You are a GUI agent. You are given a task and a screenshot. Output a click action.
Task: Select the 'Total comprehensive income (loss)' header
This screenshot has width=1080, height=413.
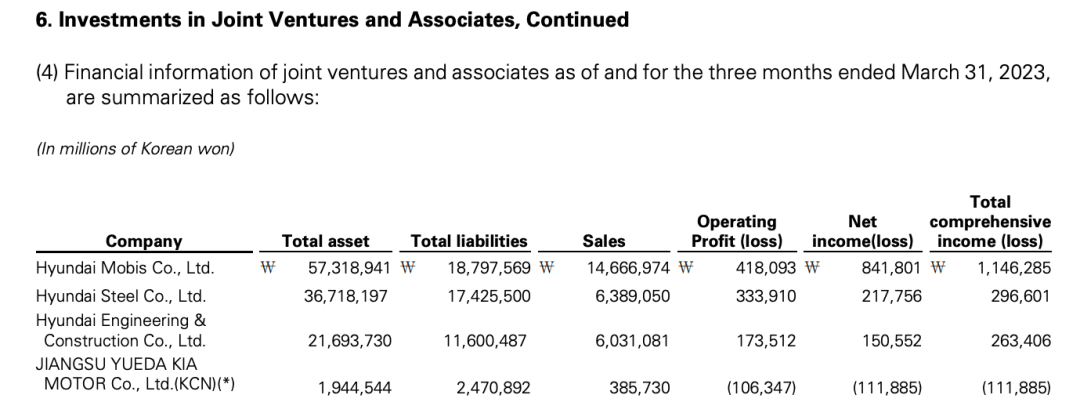coord(990,222)
